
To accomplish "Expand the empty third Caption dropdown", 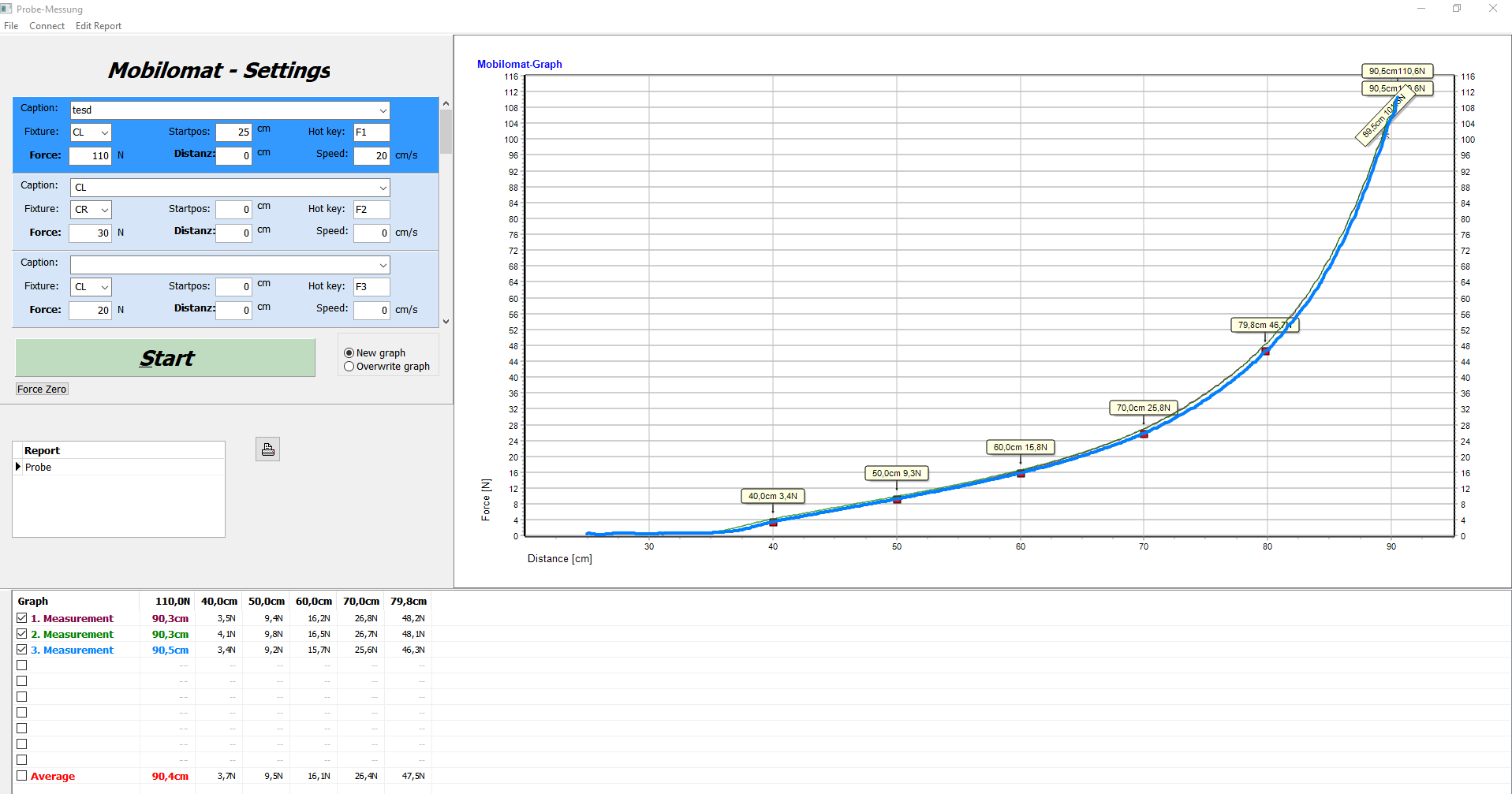I will [383, 265].
